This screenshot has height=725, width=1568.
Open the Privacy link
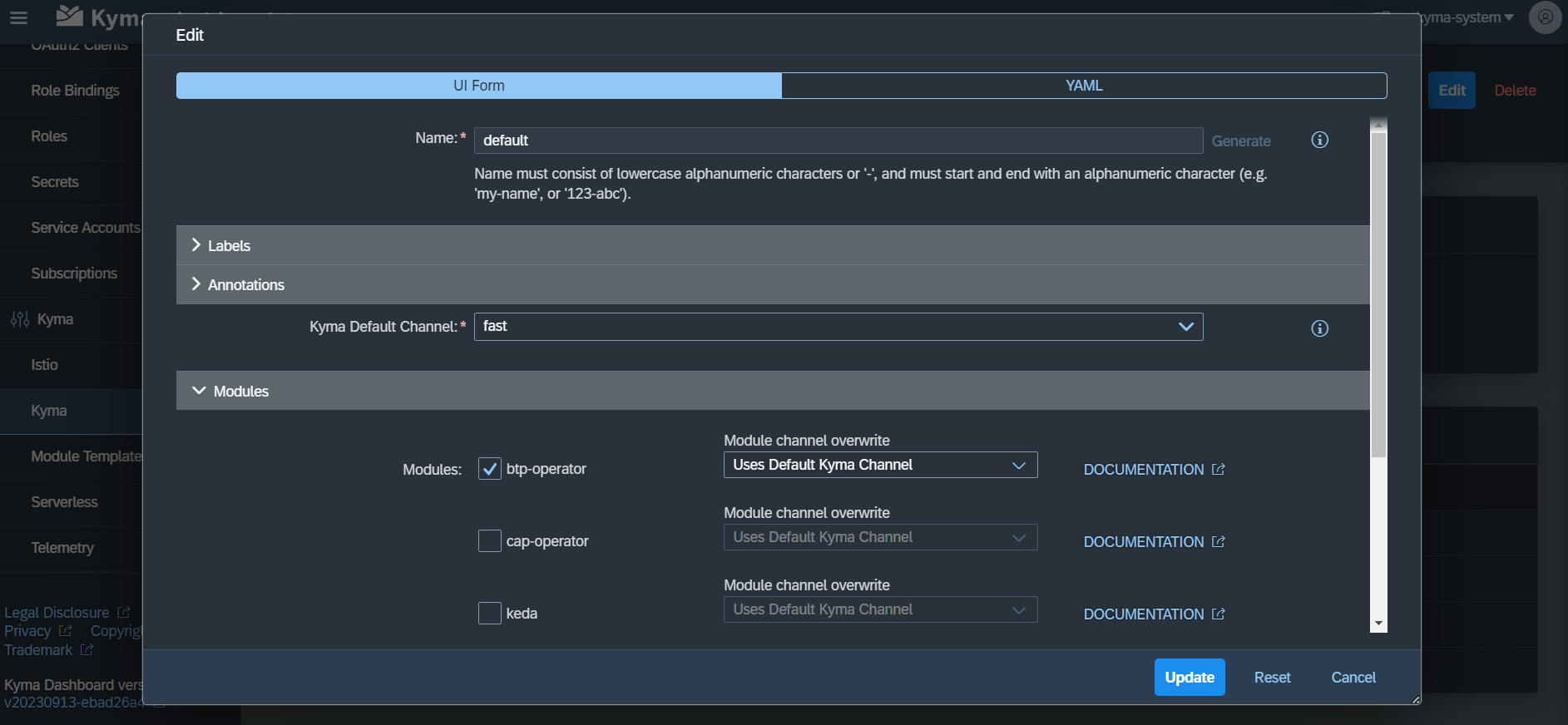click(27, 631)
